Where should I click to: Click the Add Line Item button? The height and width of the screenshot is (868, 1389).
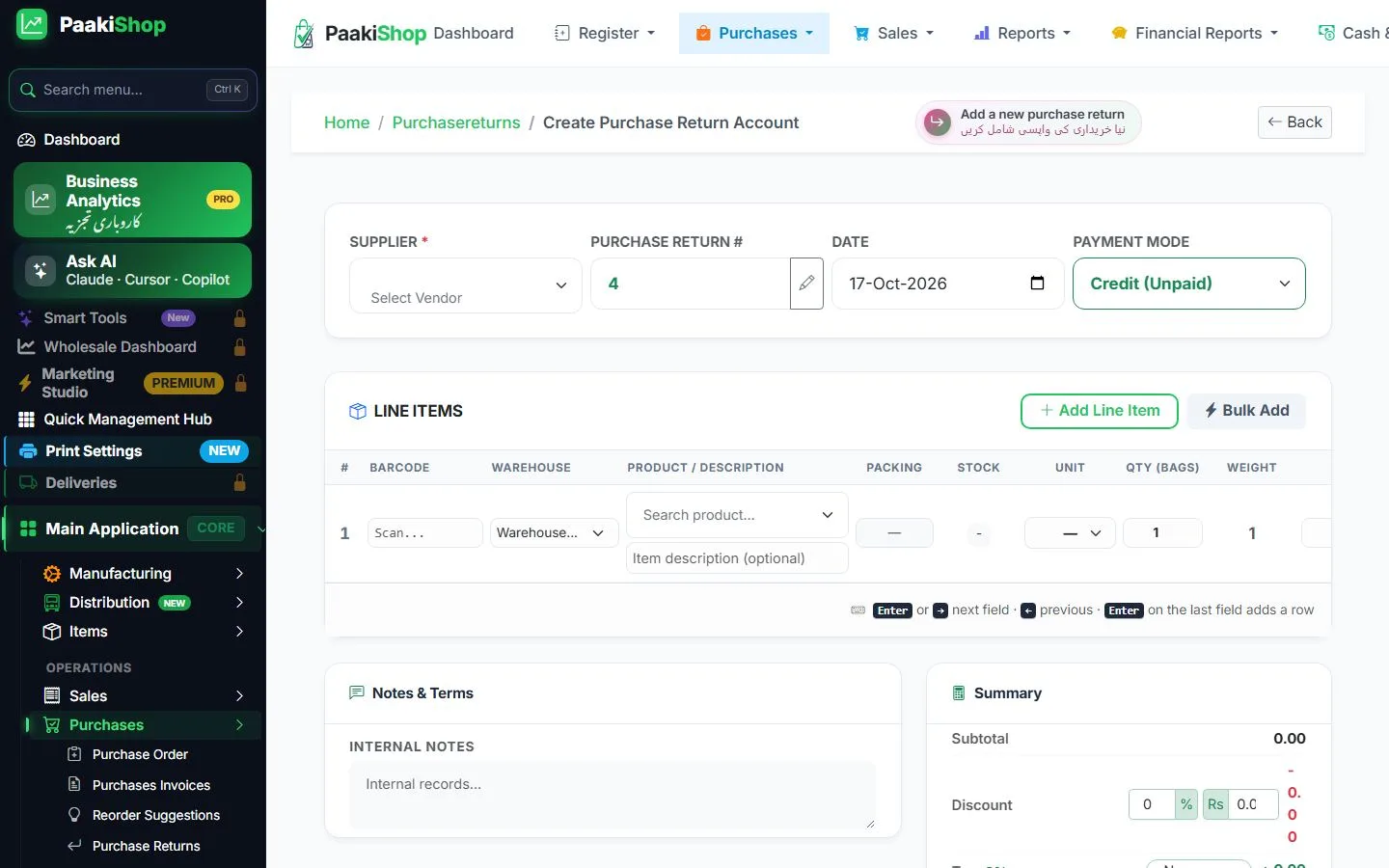[x=1100, y=411]
